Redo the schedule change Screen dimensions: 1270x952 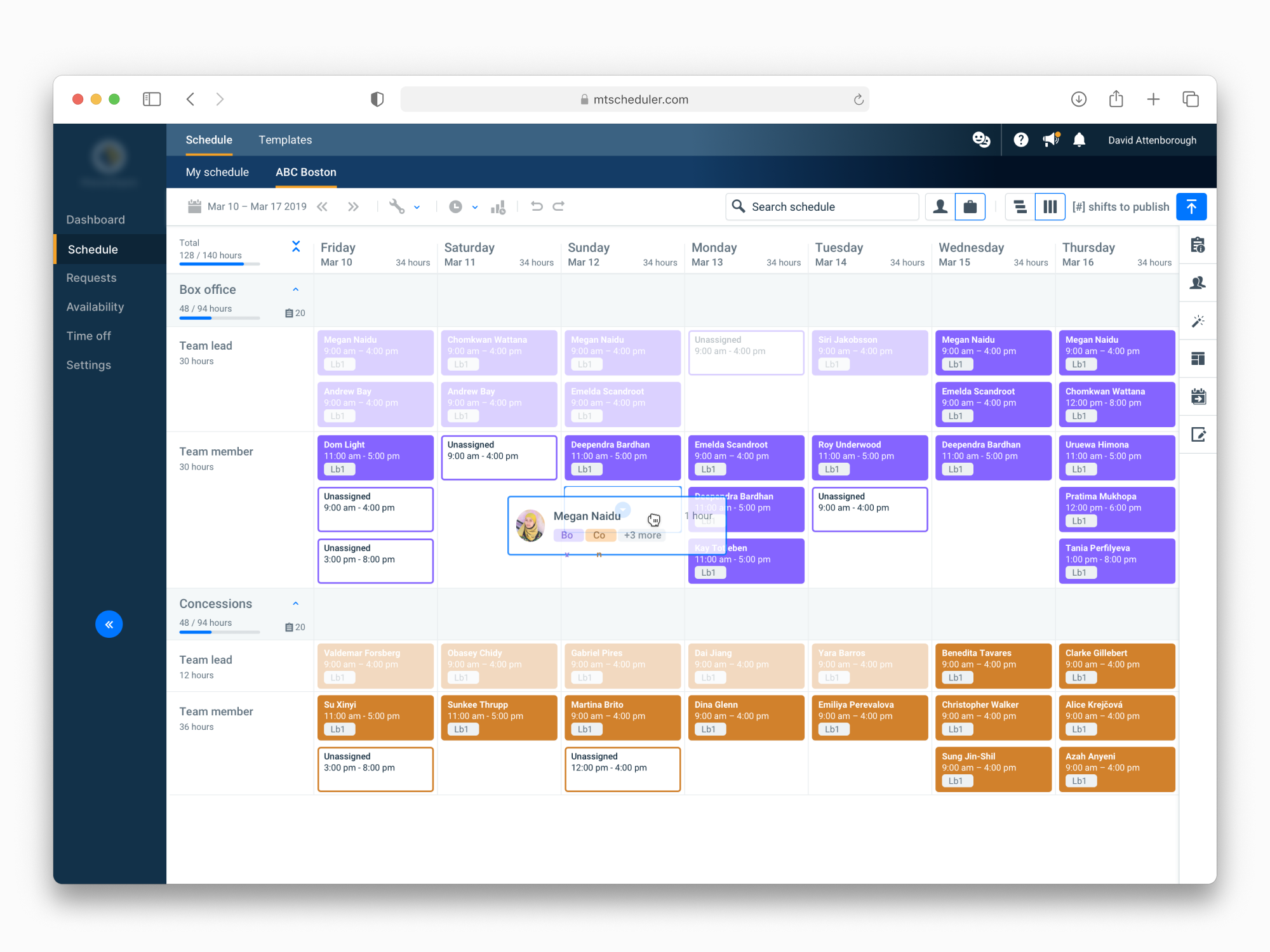[559, 206]
